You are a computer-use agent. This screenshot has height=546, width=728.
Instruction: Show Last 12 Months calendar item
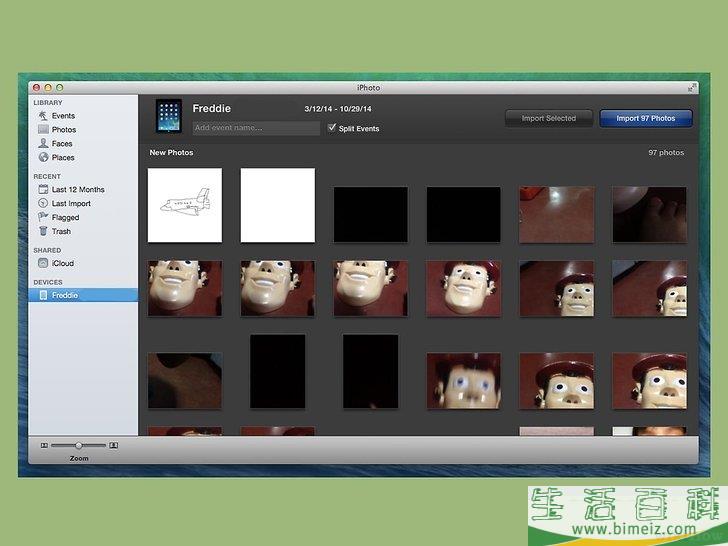[71, 189]
